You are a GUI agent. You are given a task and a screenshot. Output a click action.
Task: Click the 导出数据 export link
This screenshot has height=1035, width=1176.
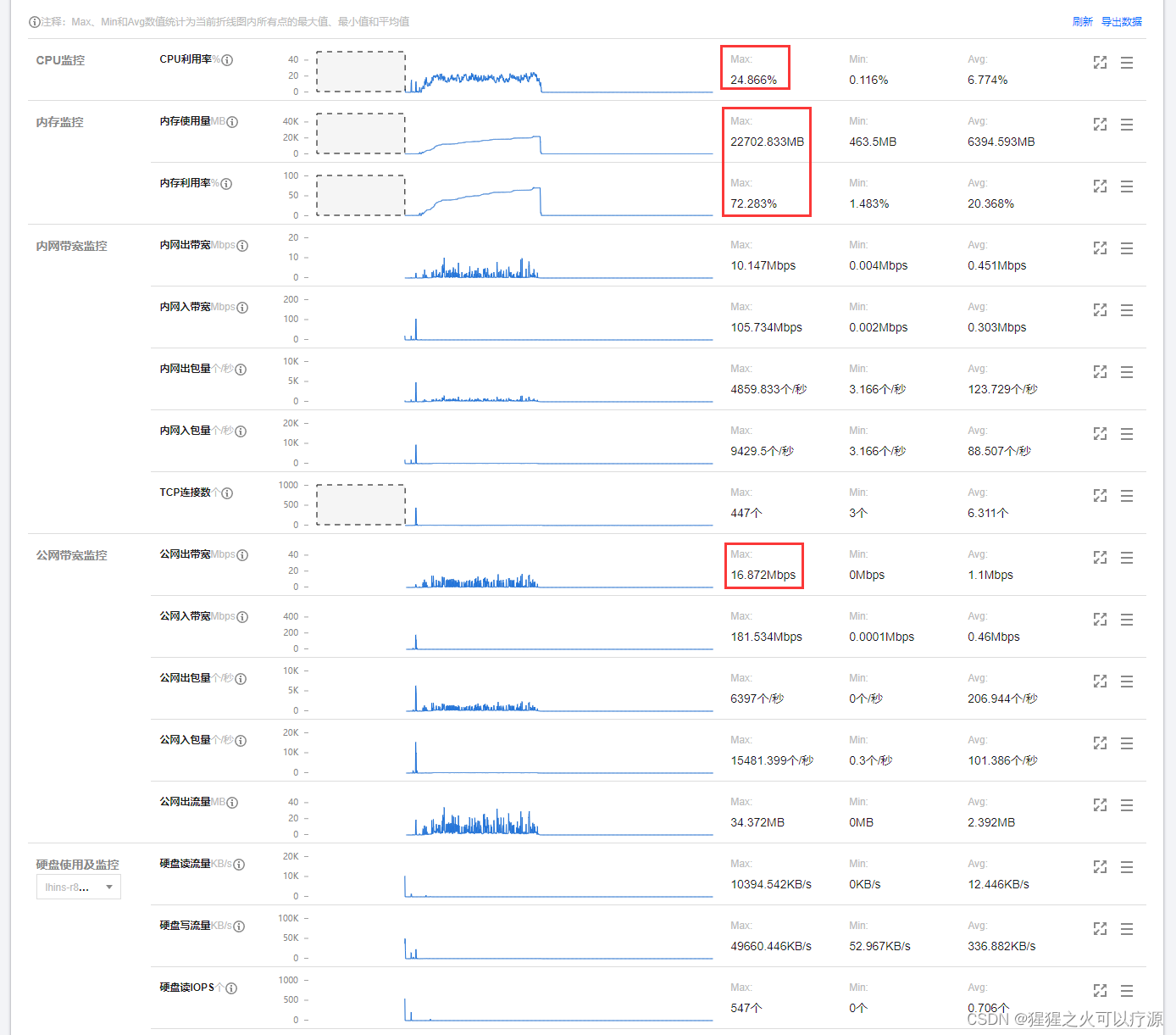[1121, 22]
